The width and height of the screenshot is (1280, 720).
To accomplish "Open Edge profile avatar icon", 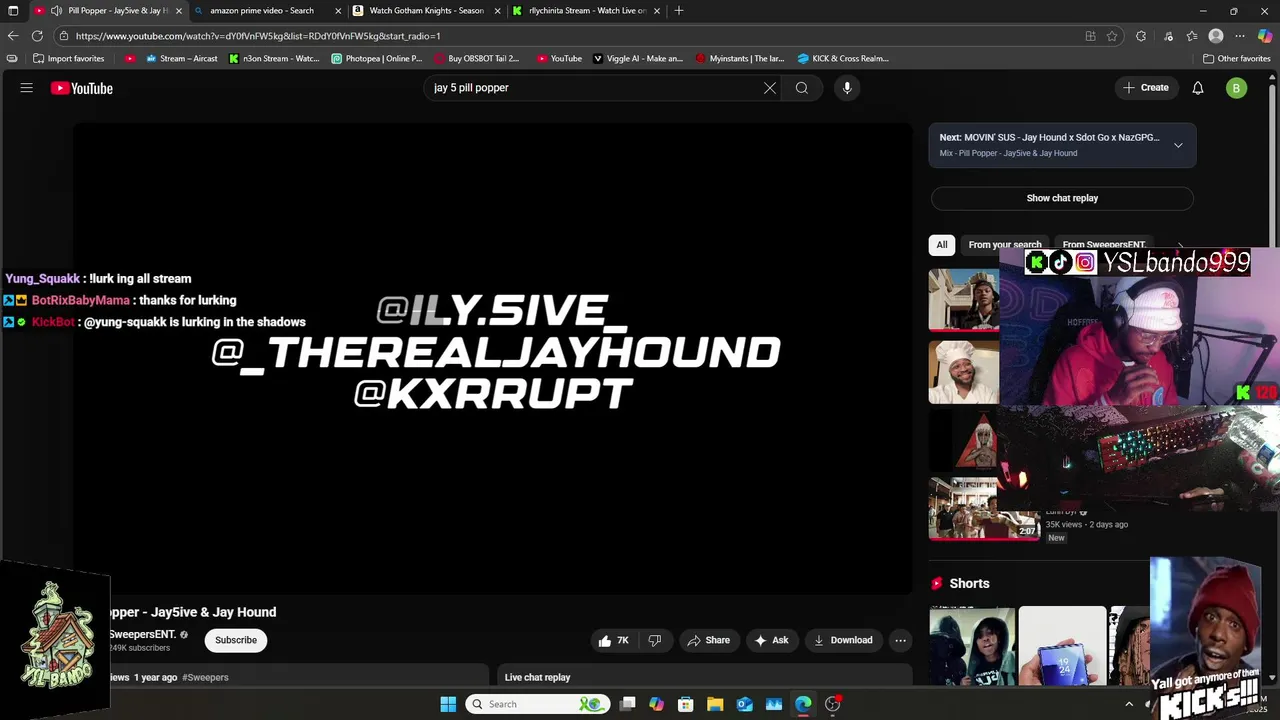I will point(1216,36).
